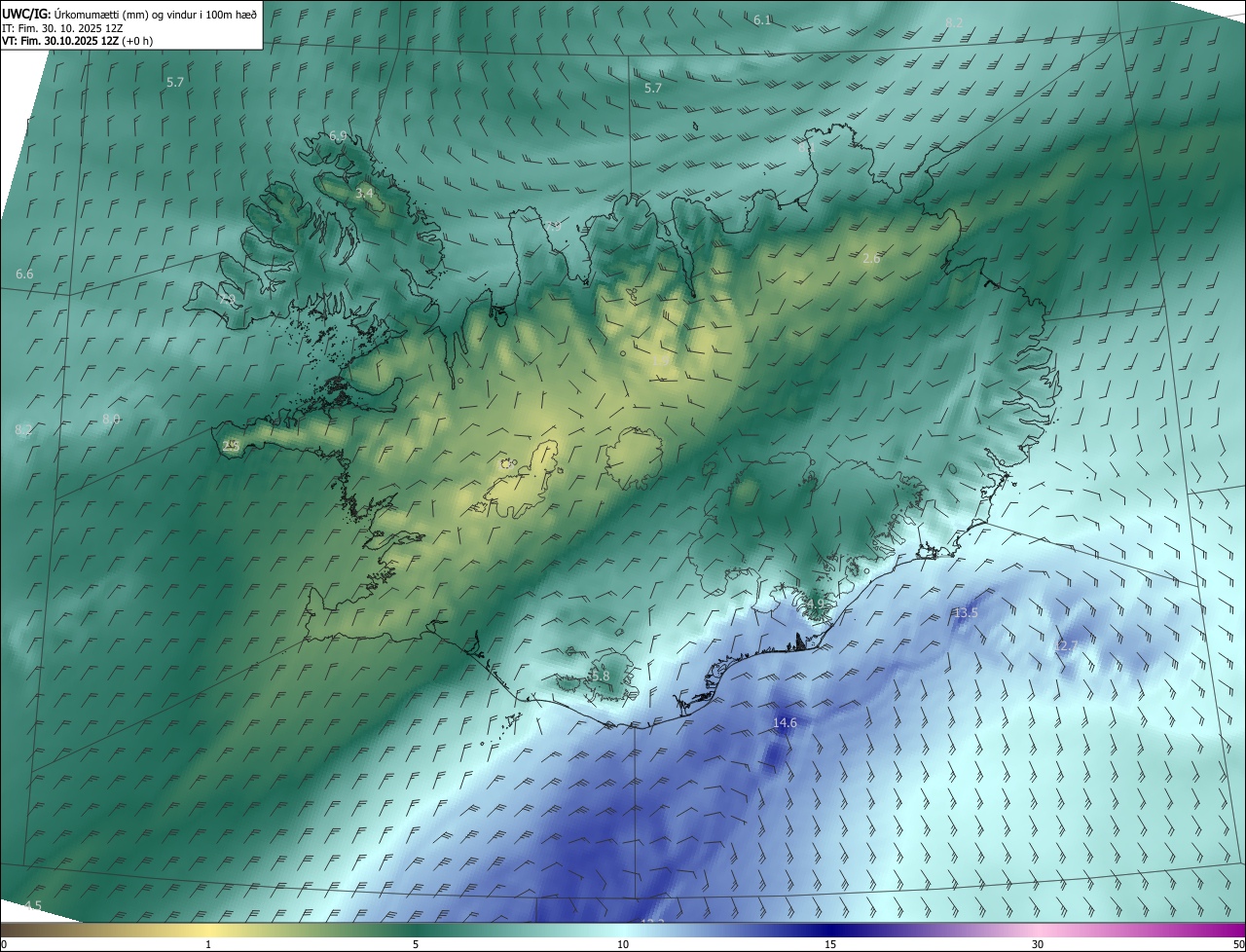Viewport: 1246px width, 952px height.
Task: Click the 12.7 value label over the sea
Action: [1068, 645]
